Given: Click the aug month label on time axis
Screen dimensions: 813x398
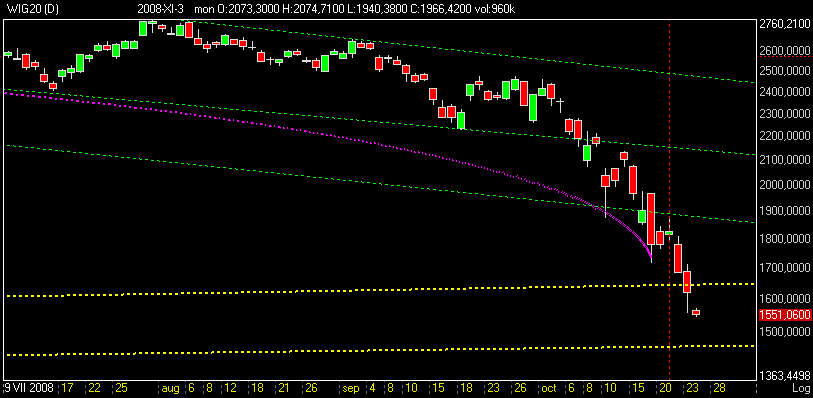Looking at the screenshot, I should (170, 388).
